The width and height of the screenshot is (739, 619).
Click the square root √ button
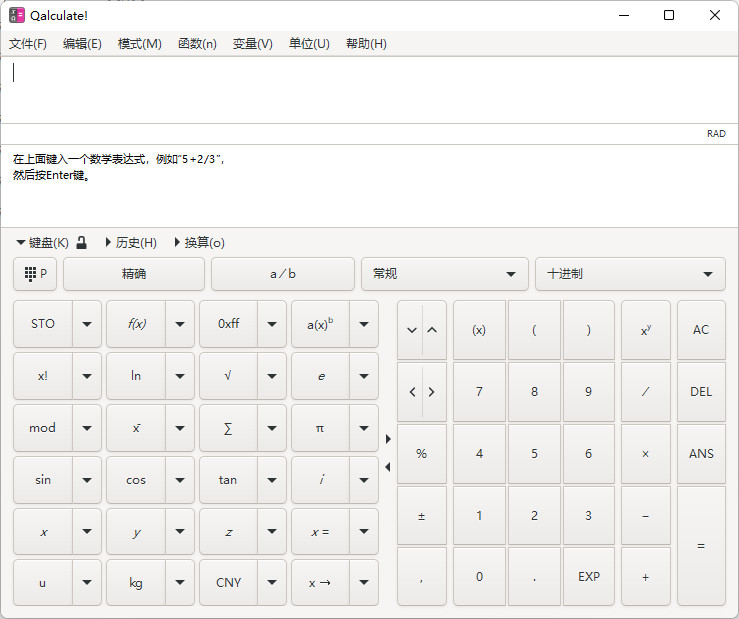(x=228, y=376)
